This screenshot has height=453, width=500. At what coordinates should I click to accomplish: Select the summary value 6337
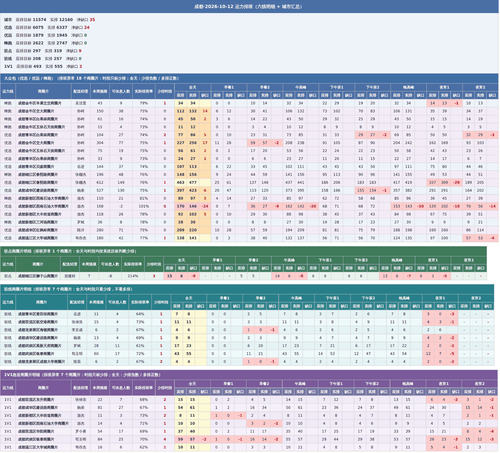pos(62,27)
